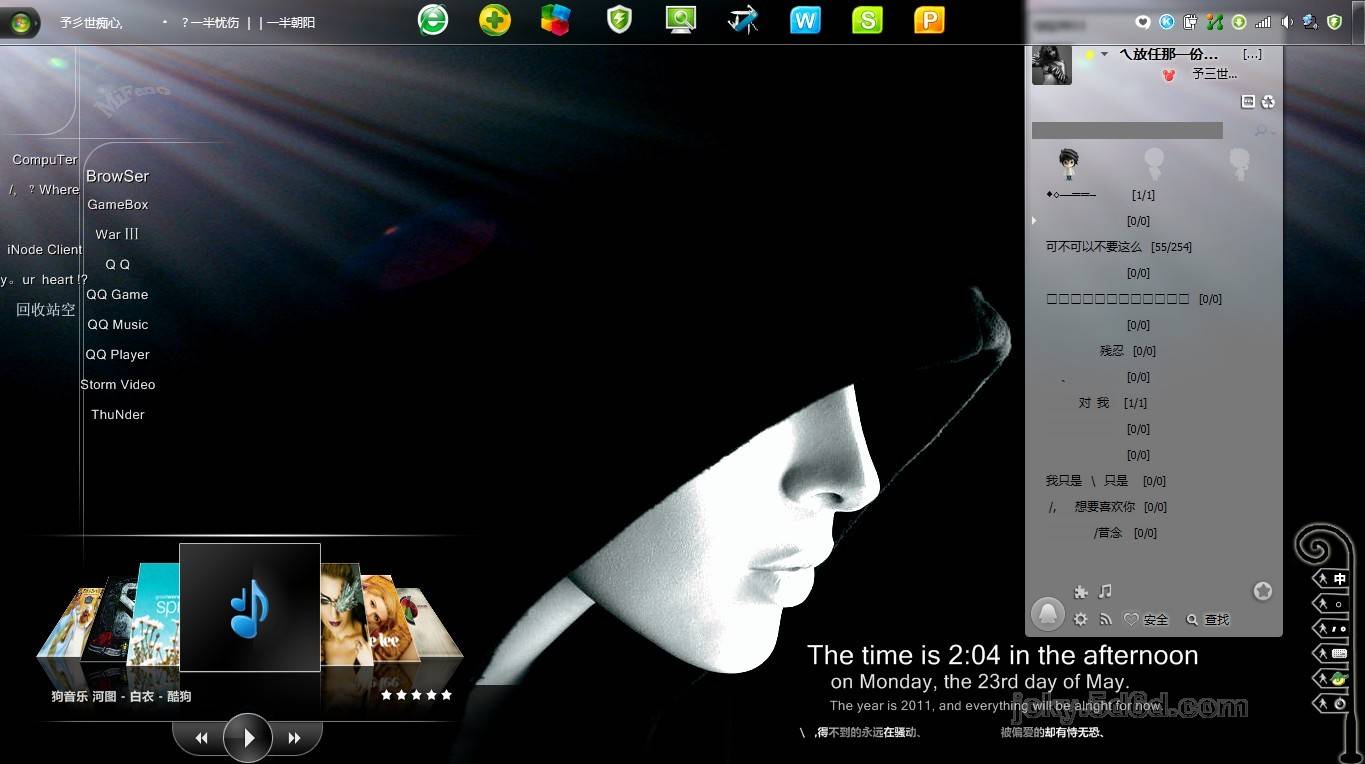Open the green IE browser dock icon
The image size is (1365, 764).
(x=433, y=19)
